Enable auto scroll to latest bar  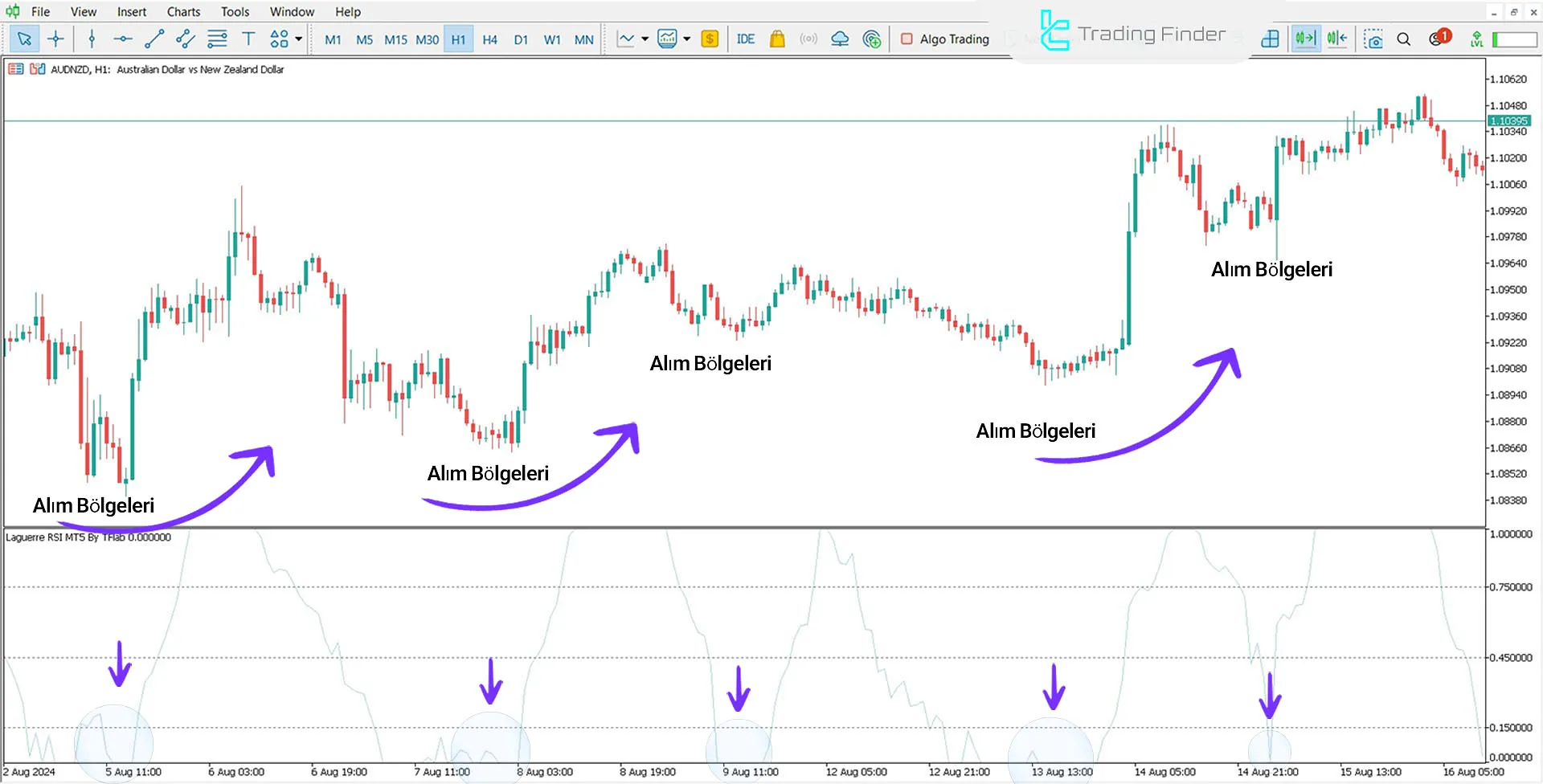tap(1305, 38)
